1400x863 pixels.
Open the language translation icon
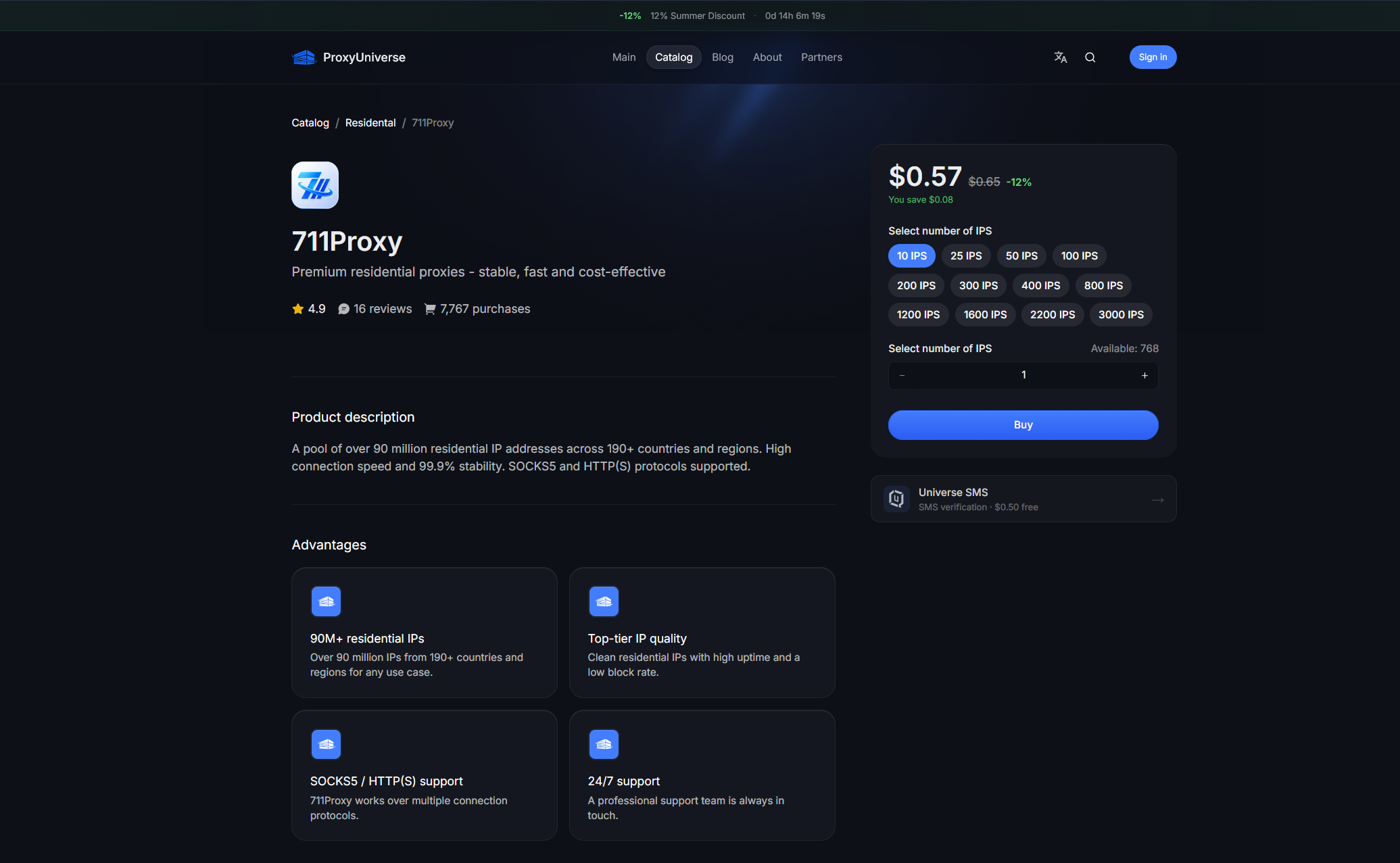(x=1060, y=57)
